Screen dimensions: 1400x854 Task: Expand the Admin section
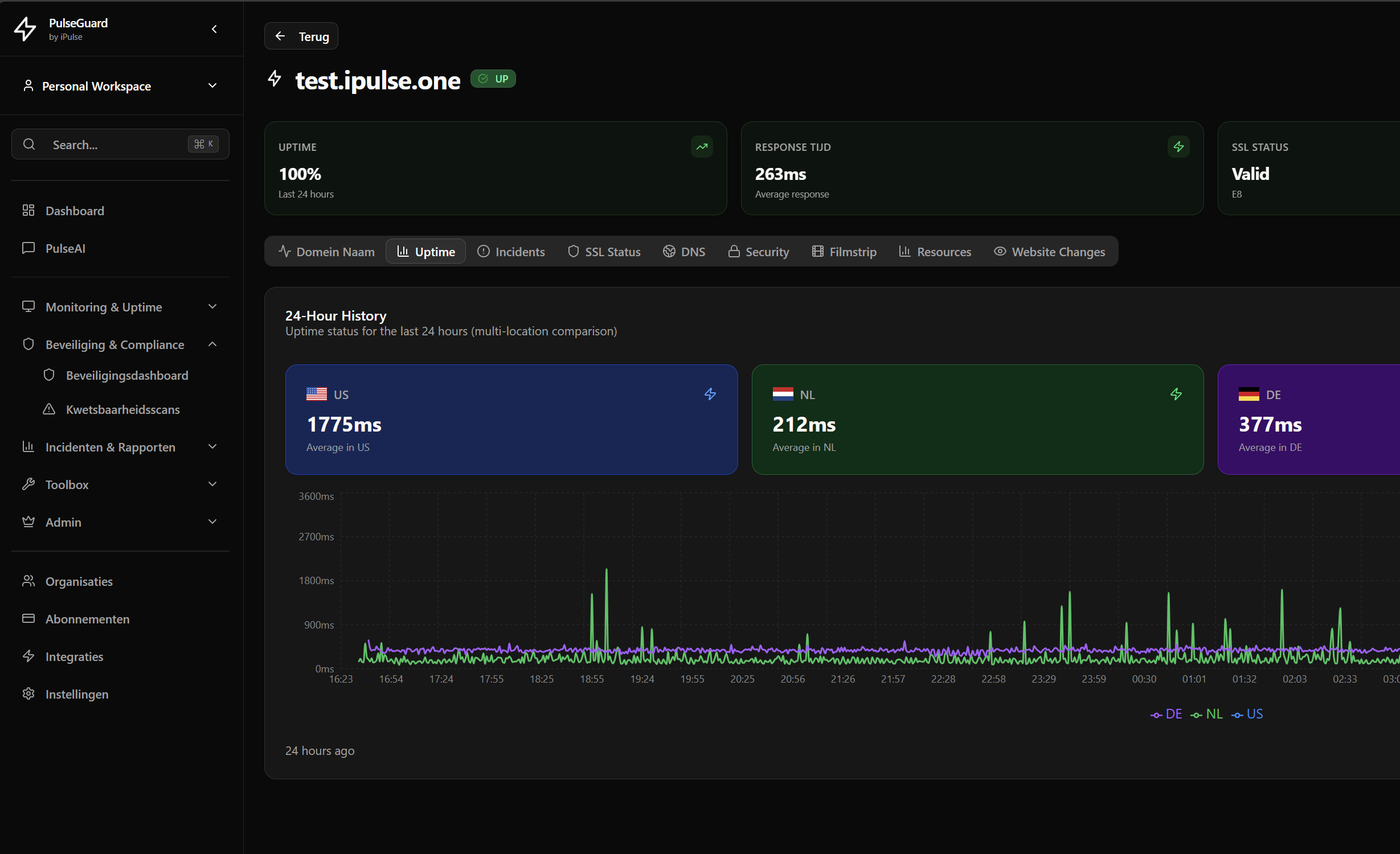121,522
